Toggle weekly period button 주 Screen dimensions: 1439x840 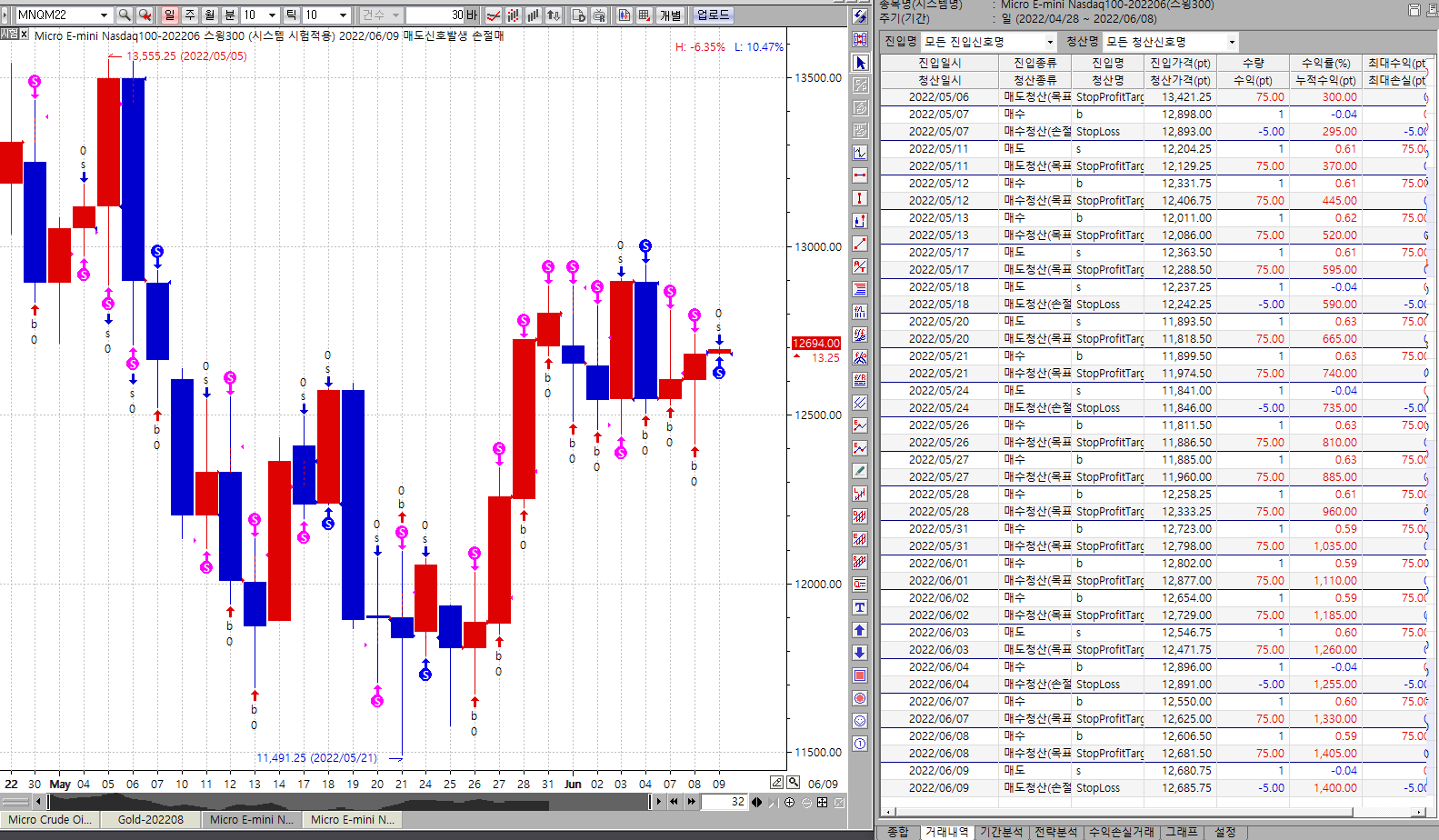[190, 15]
